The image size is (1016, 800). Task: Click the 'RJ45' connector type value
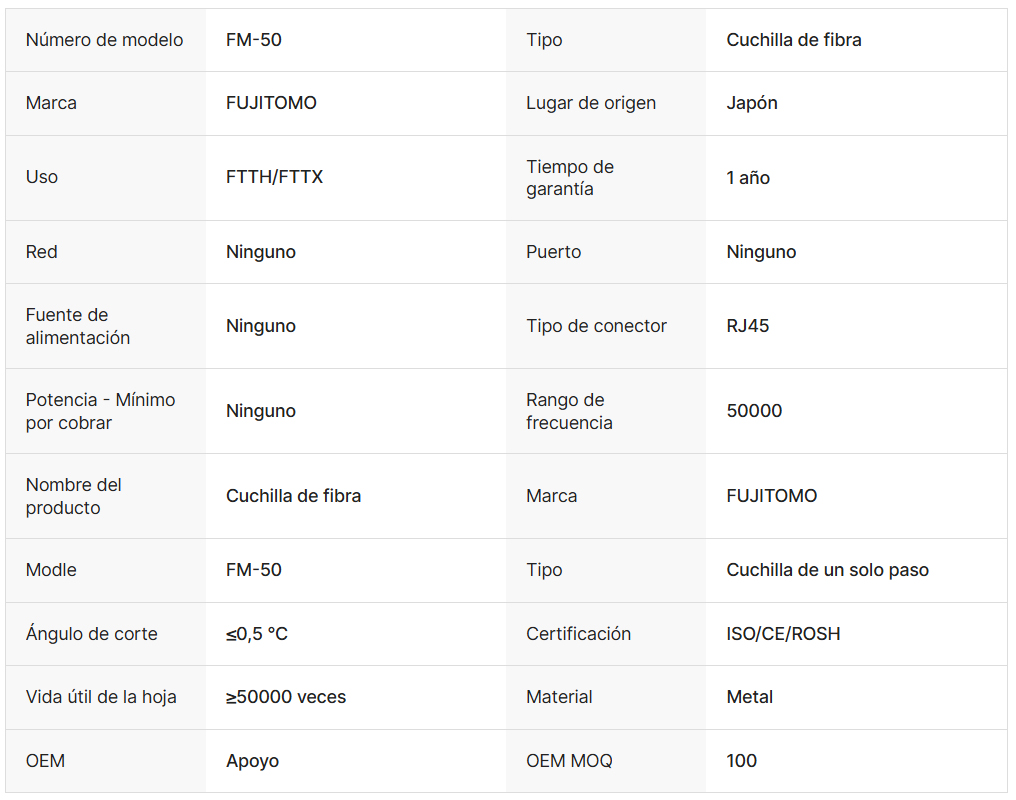[x=748, y=326]
